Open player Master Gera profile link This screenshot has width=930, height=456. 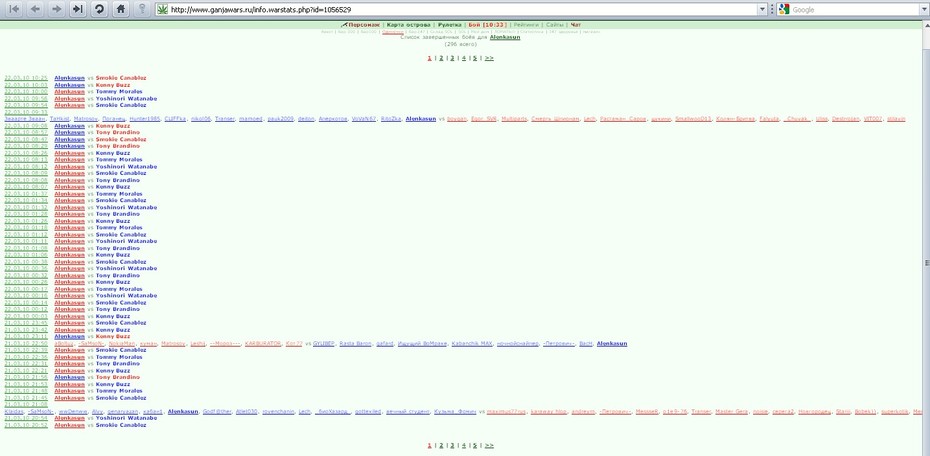pos(732,412)
